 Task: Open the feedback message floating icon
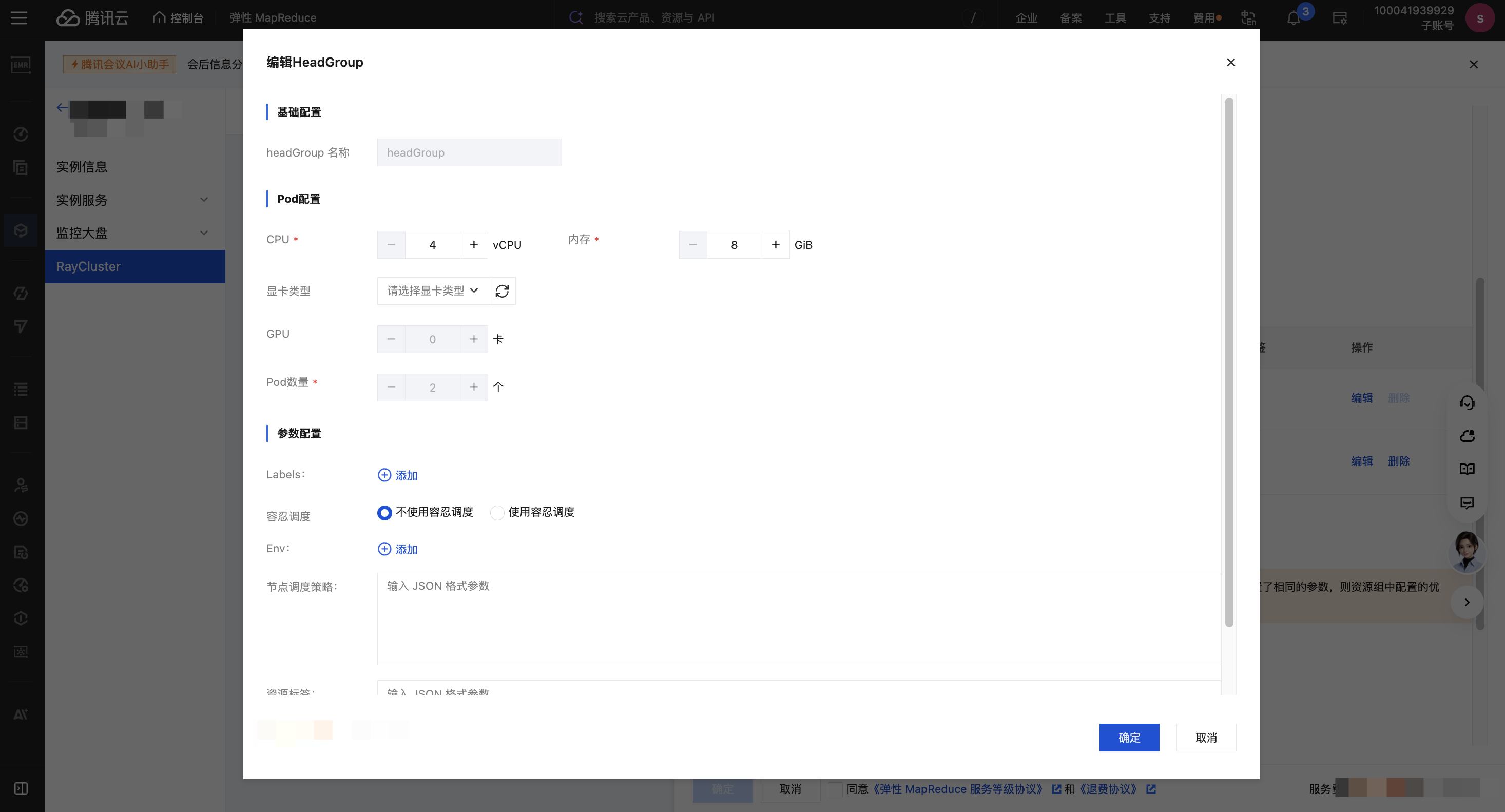(1467, 502)
